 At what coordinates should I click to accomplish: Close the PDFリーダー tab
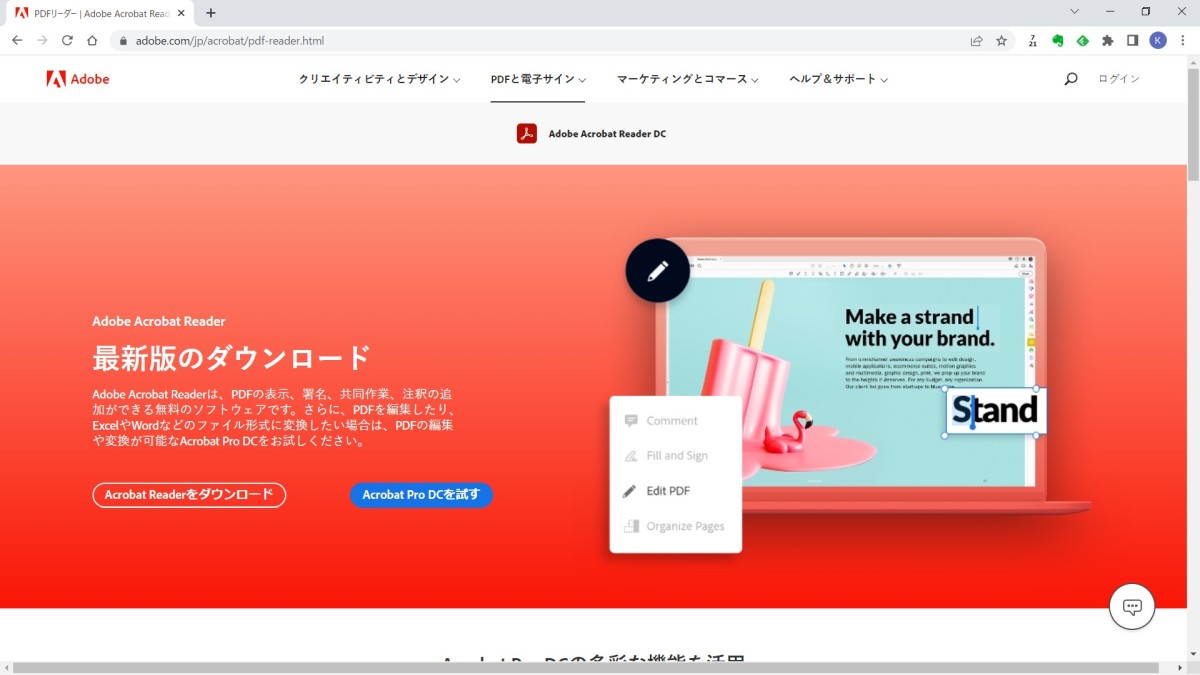point(181,13)
